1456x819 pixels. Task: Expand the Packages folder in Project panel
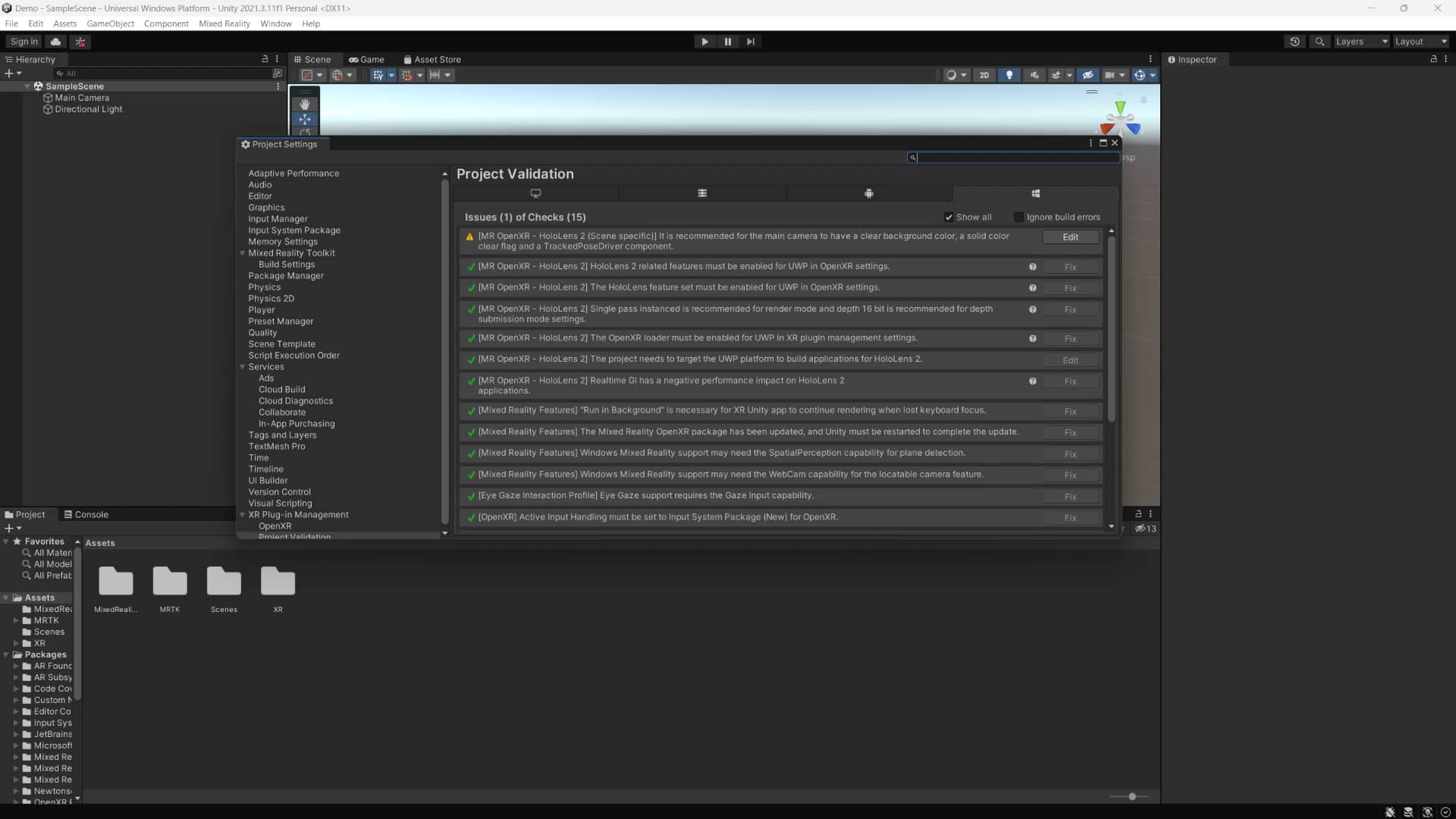[x=7, y=654]
